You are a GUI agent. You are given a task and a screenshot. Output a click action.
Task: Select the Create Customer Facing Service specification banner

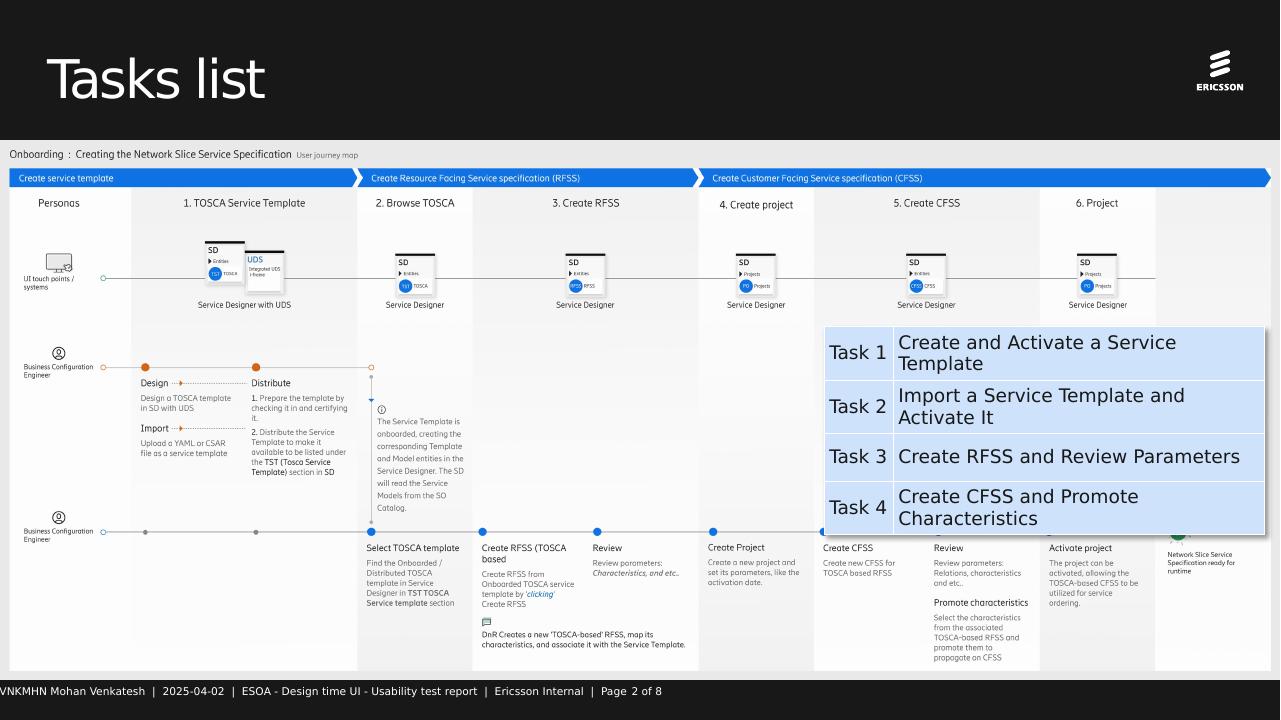point(986,178)
